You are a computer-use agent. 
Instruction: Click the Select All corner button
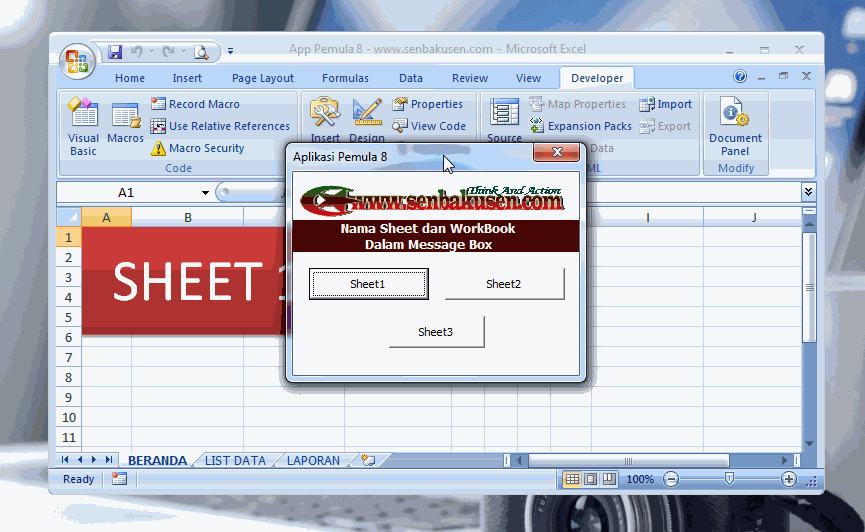tap(69, 217)
